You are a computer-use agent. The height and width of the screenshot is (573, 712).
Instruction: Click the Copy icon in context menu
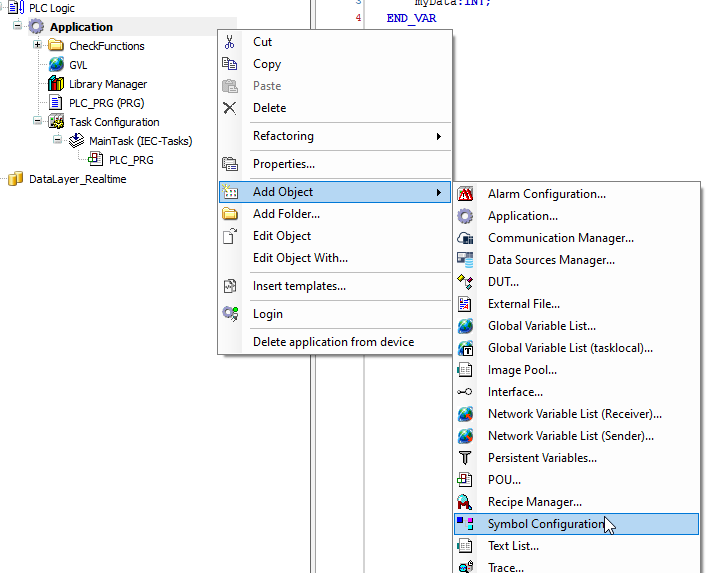pyautogui.click(x=230, y=64)
